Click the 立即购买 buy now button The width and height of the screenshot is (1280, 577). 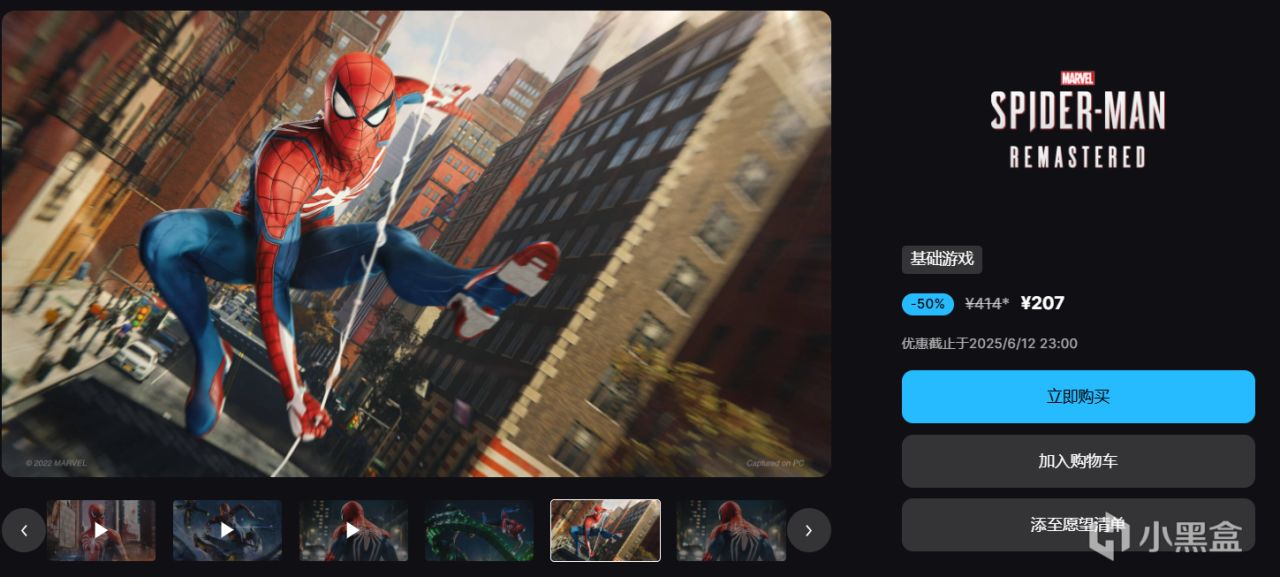pos(1078,397)
